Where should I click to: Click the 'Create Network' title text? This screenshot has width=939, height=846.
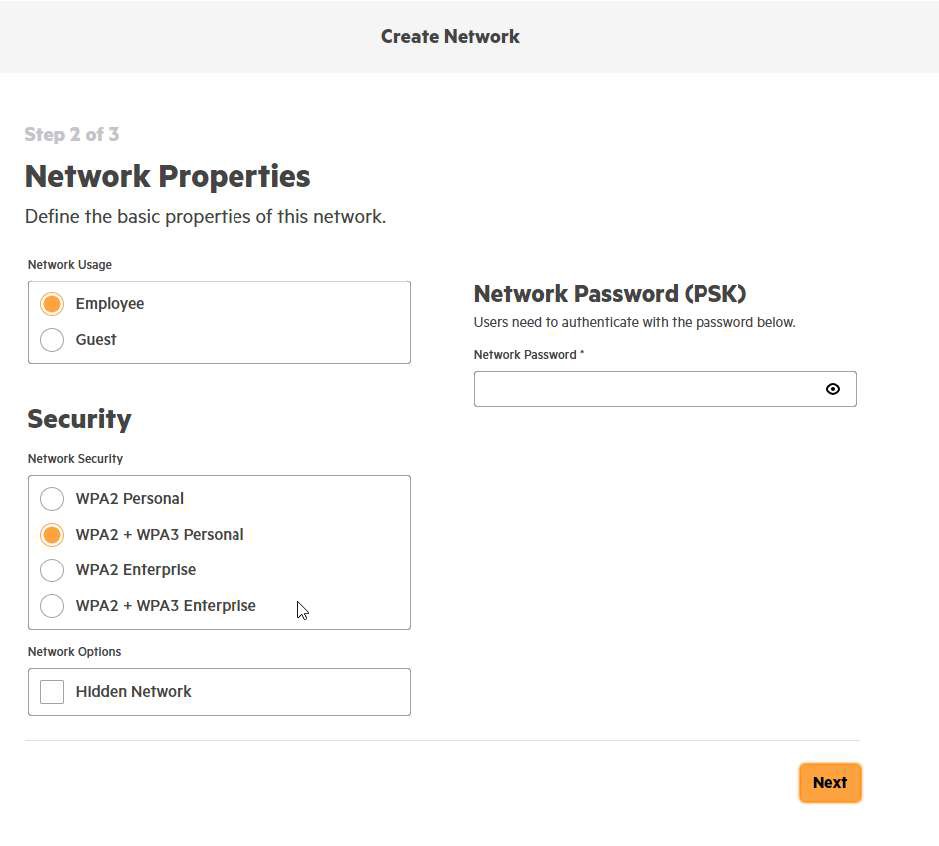point(450,37)
